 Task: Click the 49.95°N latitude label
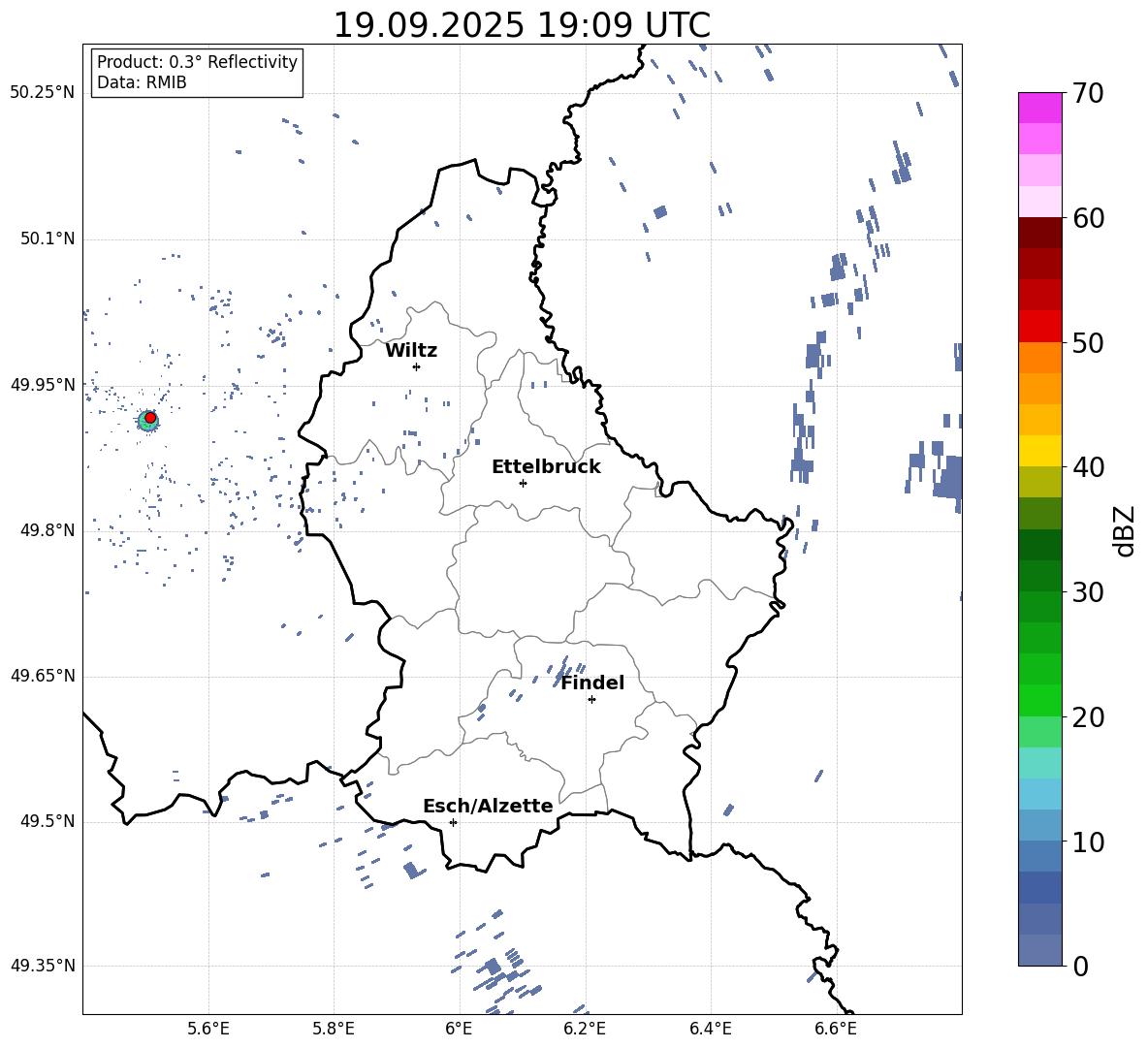pos(43,384)
